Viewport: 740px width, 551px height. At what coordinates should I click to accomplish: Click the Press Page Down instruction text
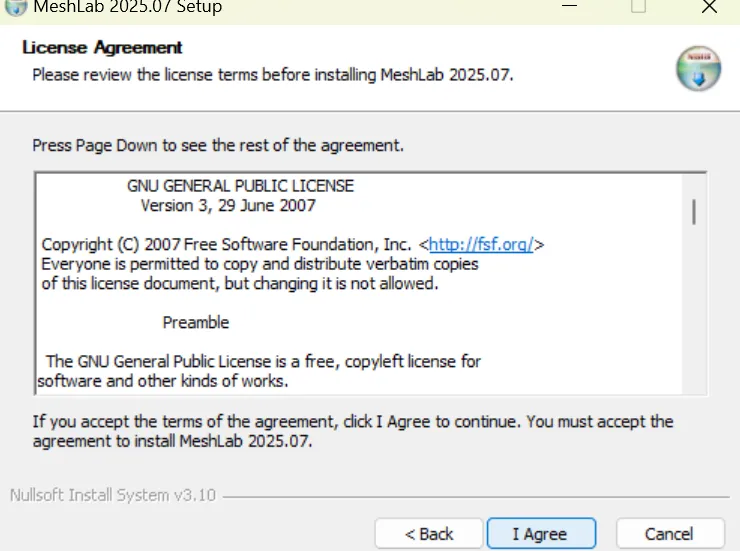point(218,145)
